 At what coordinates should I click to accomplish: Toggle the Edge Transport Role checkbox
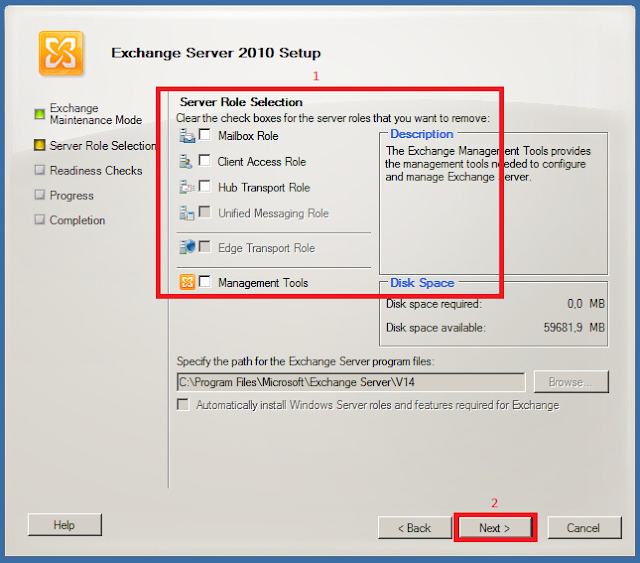coord(204,247)
